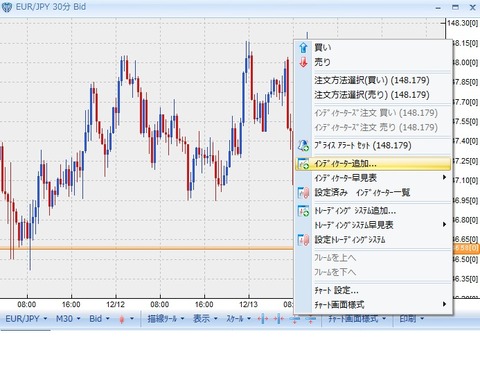Click the 12/12 date label on time axis

click(115, 304)
